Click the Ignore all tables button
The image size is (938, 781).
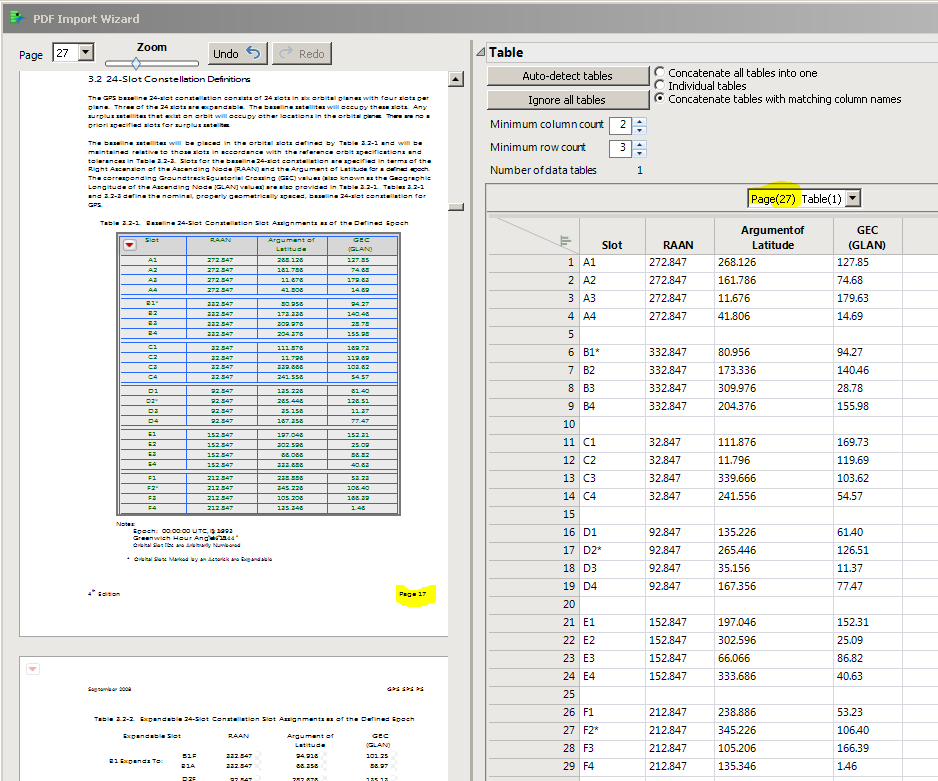567,100
